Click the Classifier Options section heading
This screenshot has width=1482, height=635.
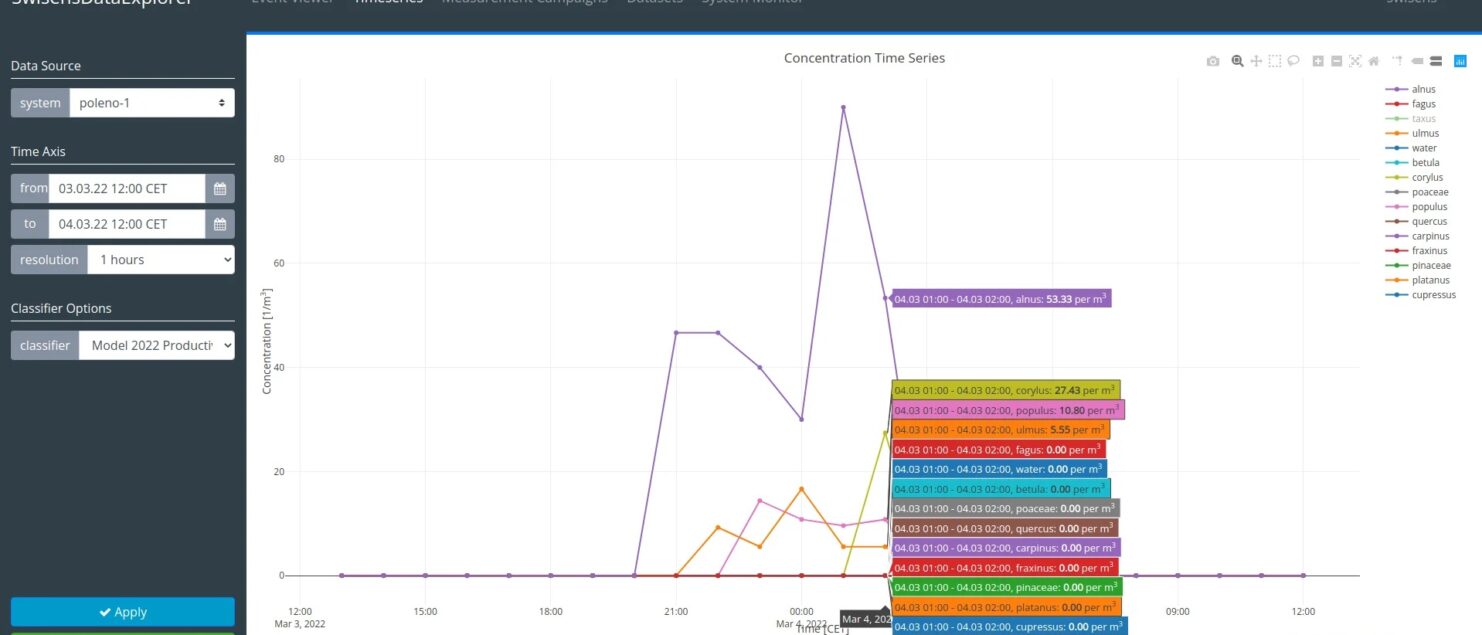point(61,309)
